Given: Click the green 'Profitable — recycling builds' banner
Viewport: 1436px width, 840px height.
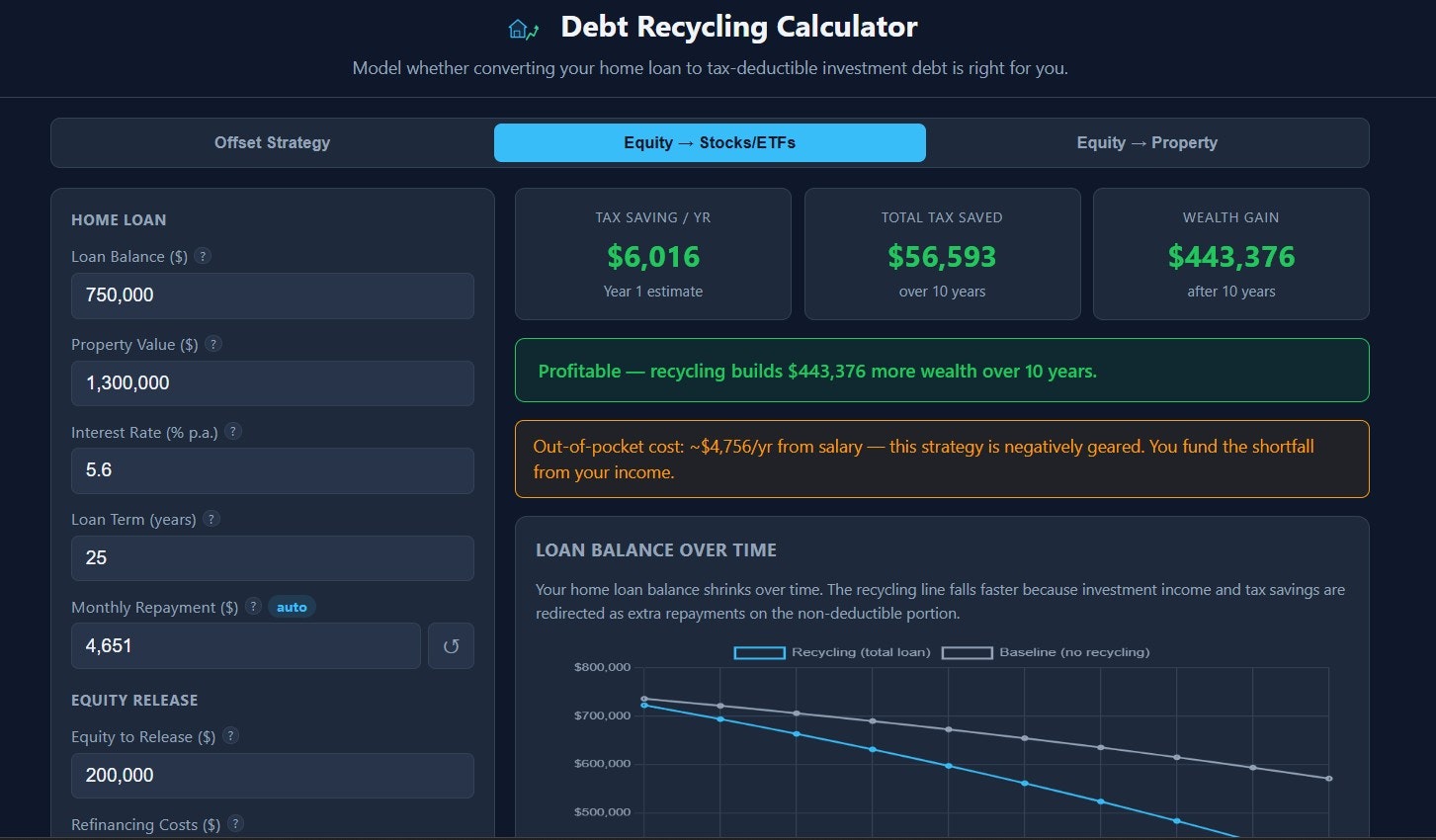Looking at the screenshot, I should [x=942, y=371].
